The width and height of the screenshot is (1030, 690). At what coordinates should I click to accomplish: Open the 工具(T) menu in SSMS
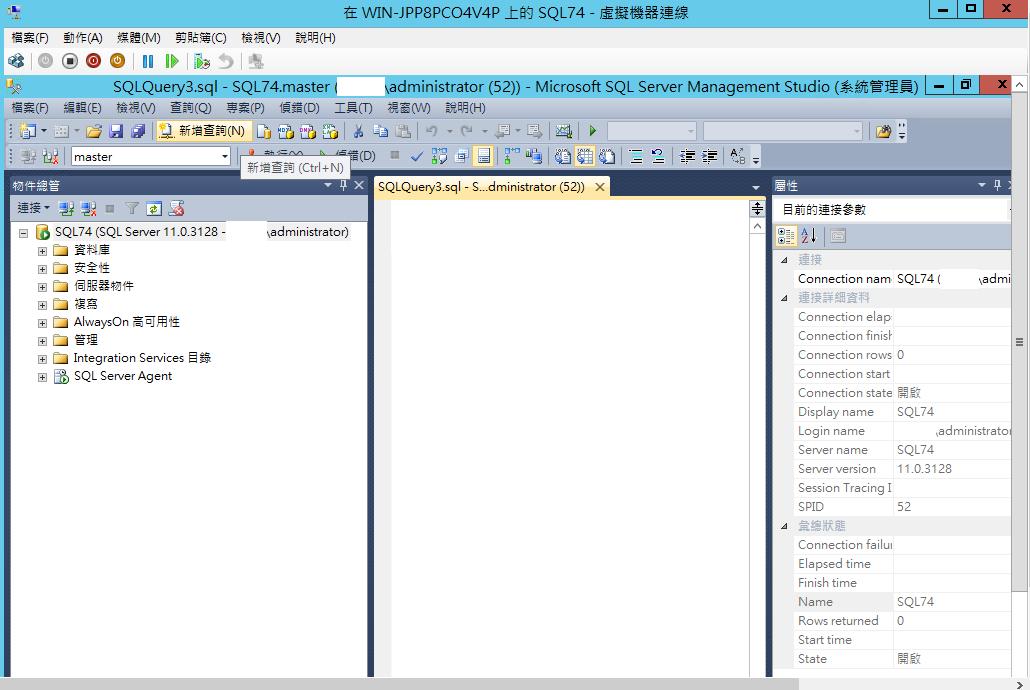[x=353, y=108]
